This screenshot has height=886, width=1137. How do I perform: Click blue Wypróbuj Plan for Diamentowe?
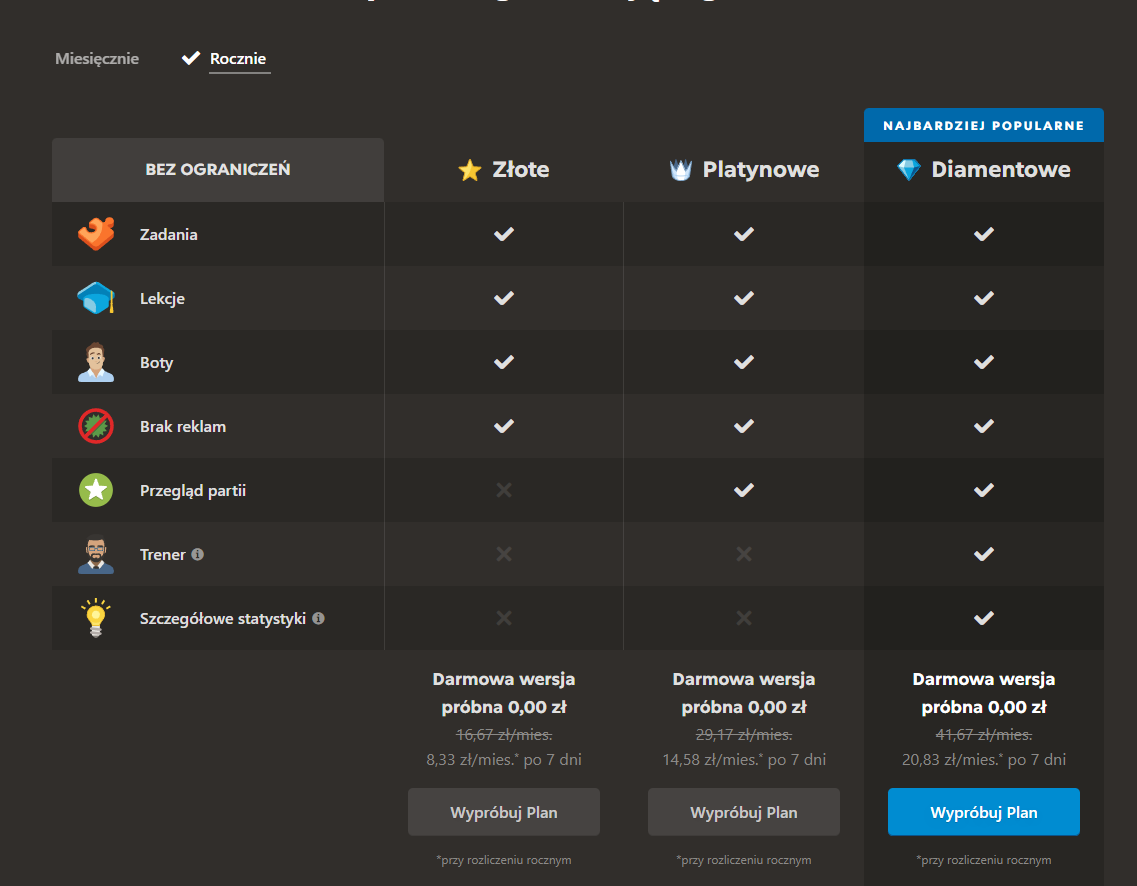coord(983,812)
